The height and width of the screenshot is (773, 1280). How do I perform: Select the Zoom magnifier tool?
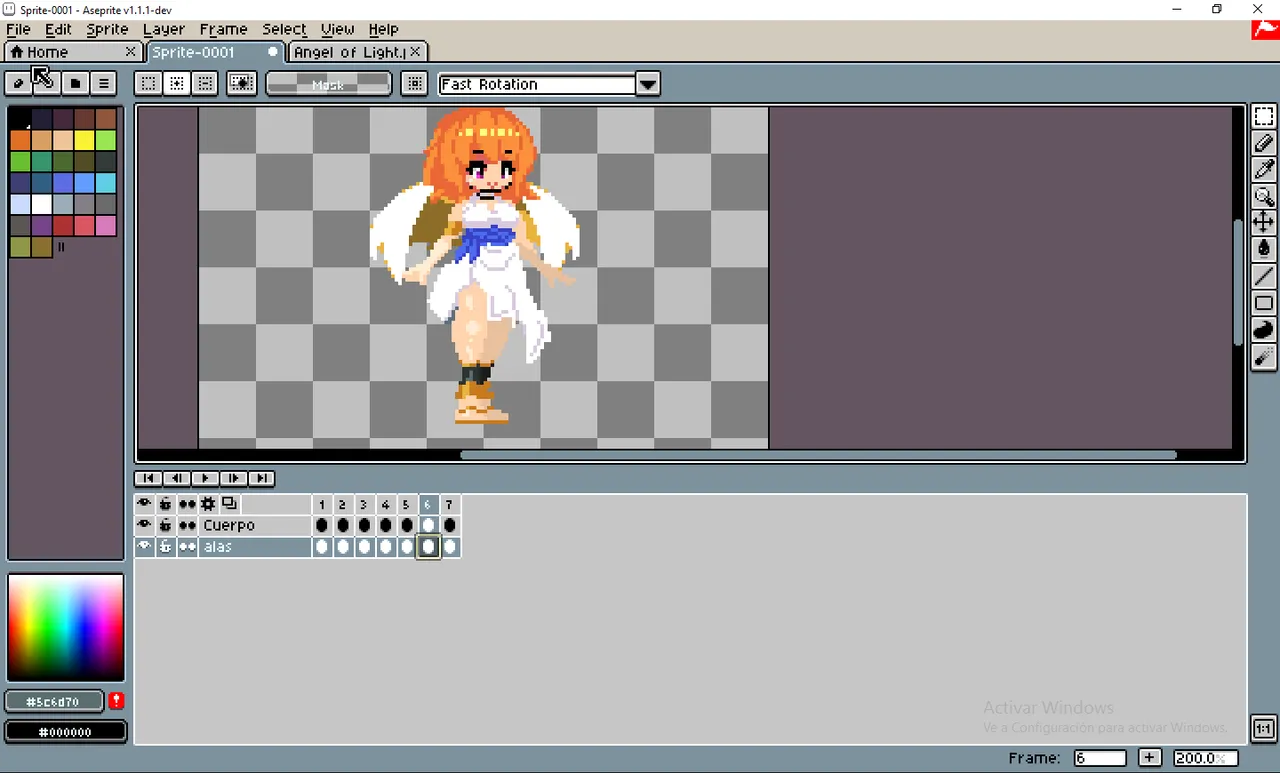1264,196
